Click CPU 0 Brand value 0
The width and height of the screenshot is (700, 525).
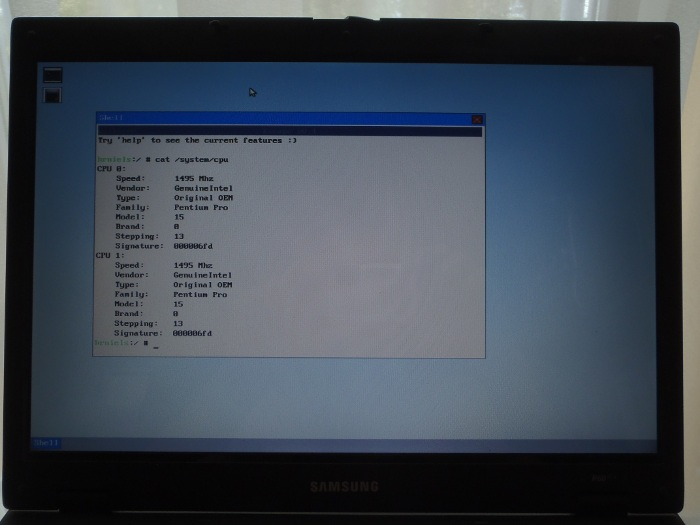[x=176, y=227]
